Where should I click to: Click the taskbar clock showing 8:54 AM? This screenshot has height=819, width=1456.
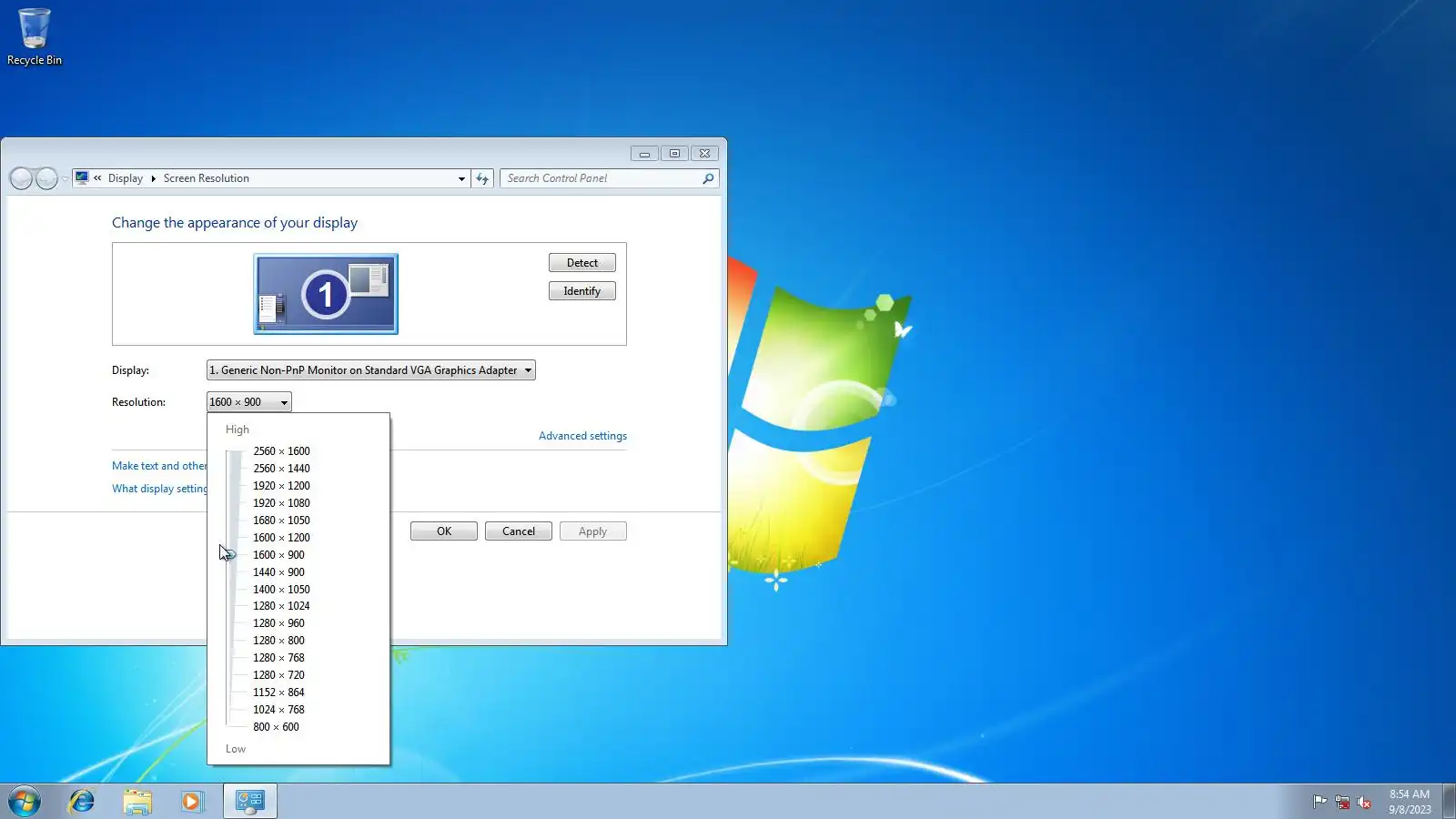click(x=1409, y=802)
